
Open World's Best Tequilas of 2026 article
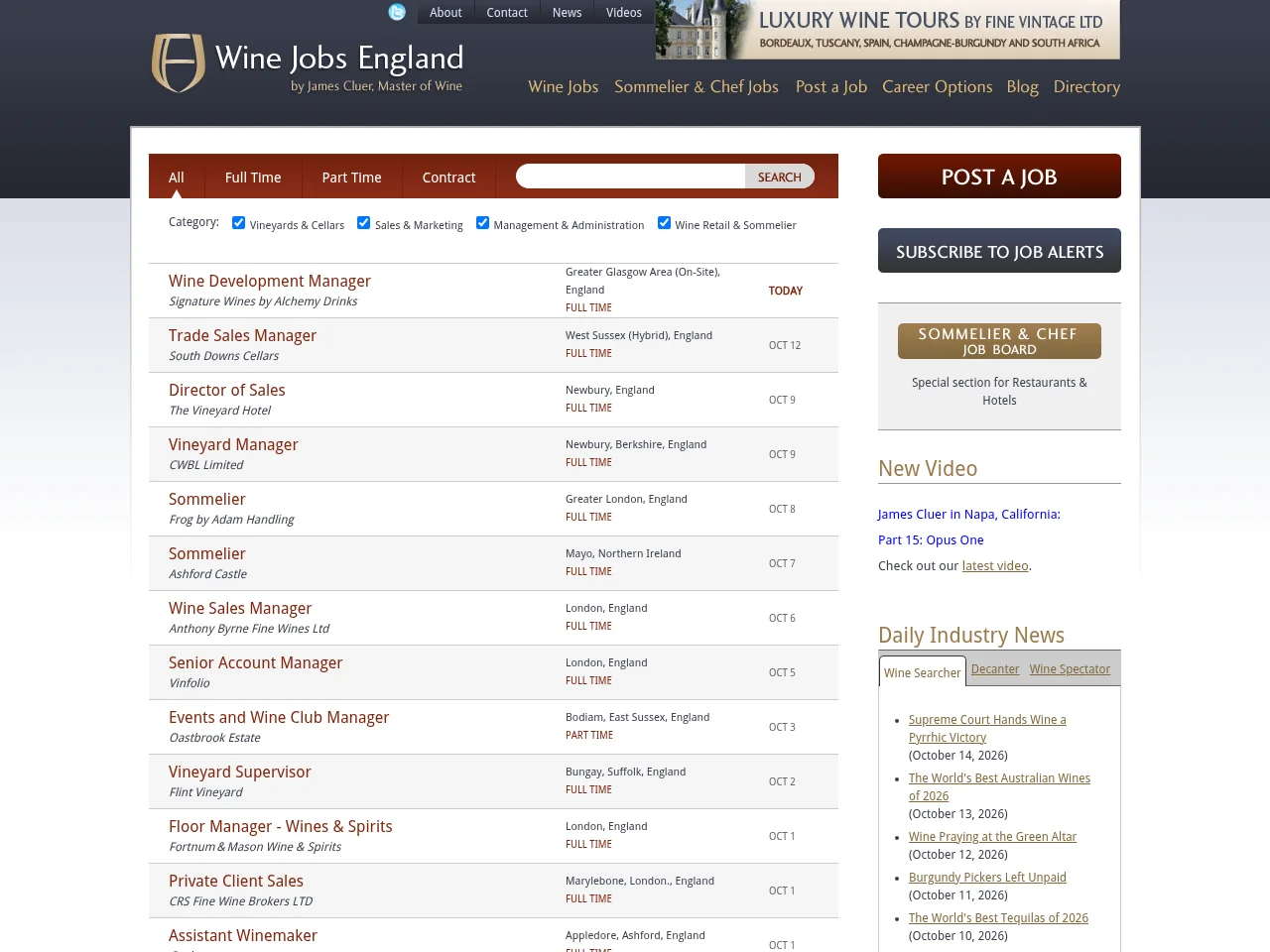998,918
